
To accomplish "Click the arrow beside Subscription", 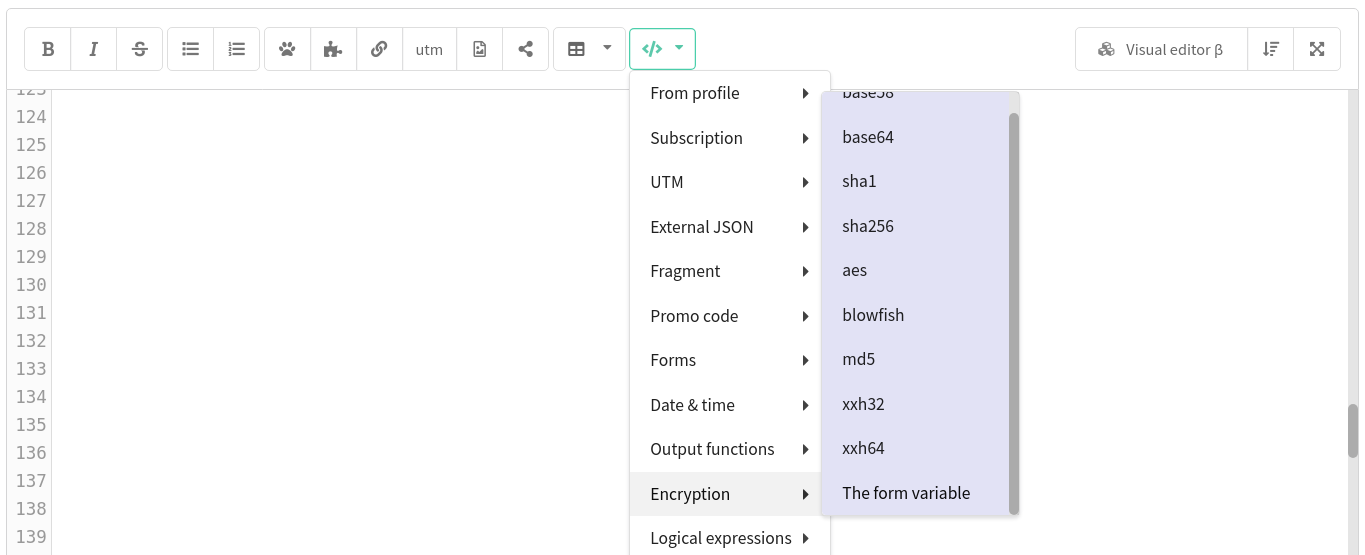I will (805, 138).
